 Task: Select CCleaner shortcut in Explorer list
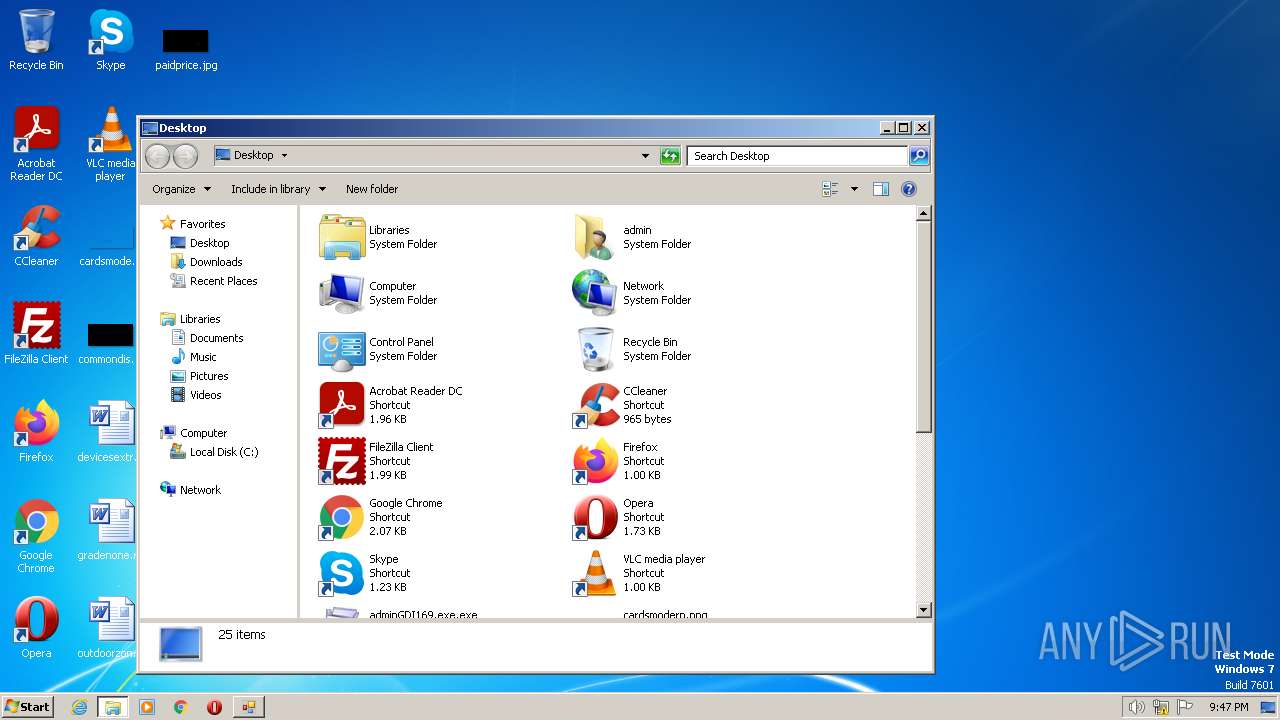point(596,405)
